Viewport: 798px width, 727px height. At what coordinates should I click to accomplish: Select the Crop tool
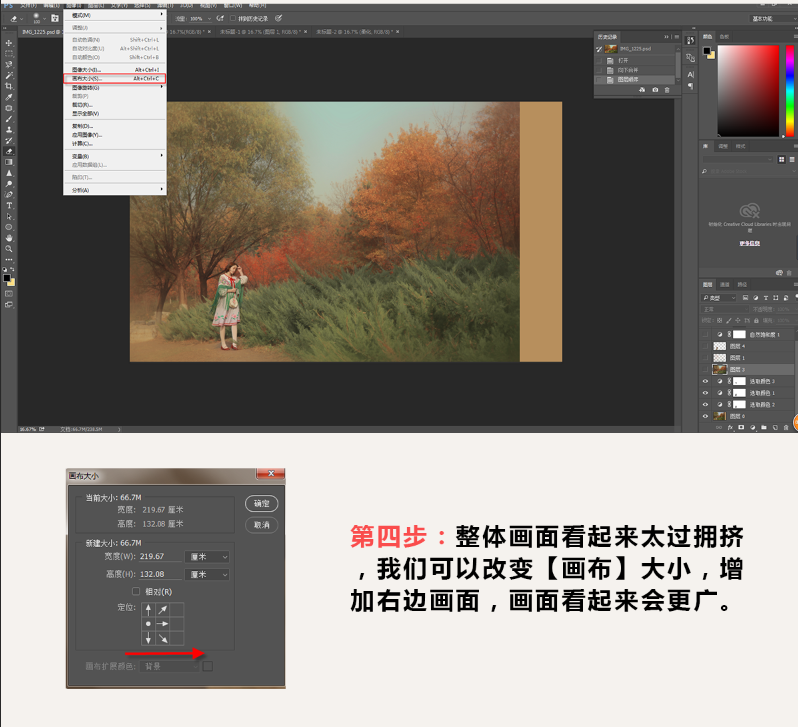[x=9, y=86]
